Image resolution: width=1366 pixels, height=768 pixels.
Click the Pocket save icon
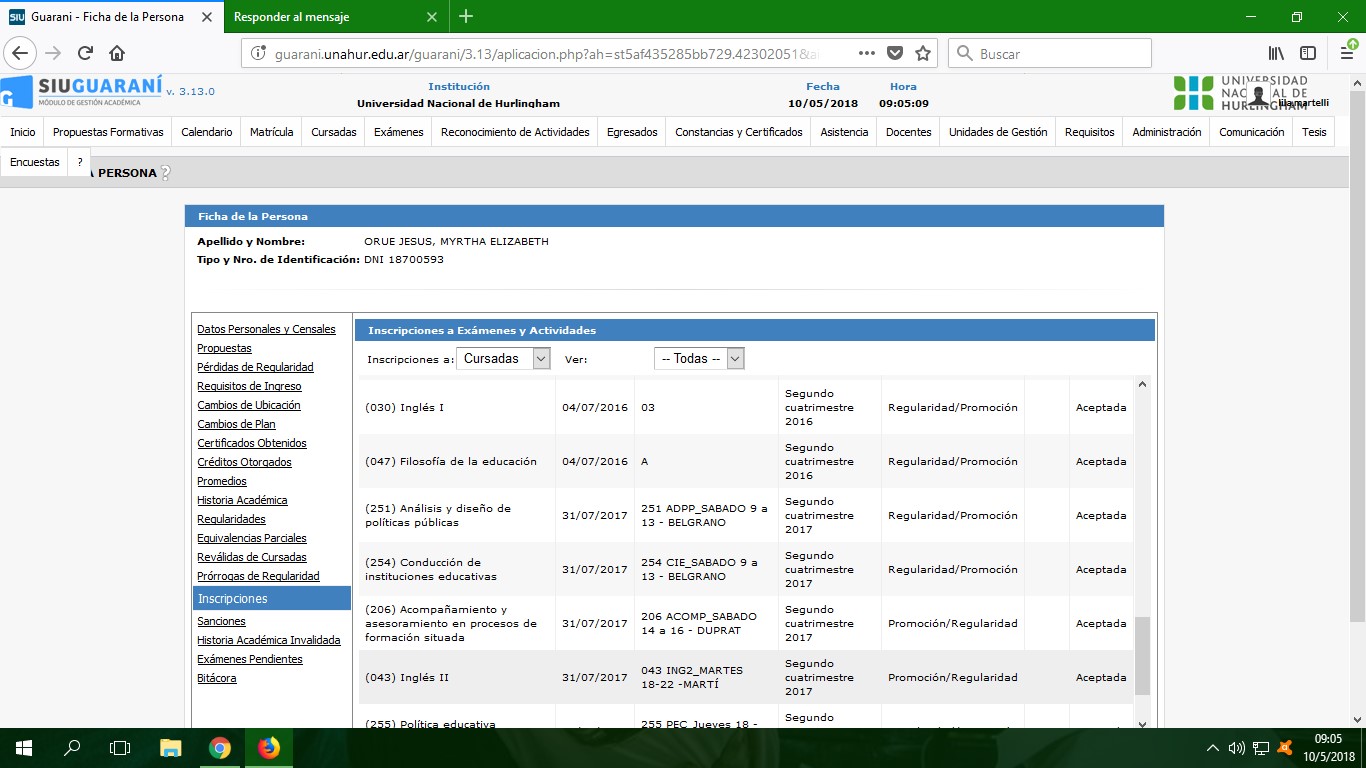pos(895,53)
